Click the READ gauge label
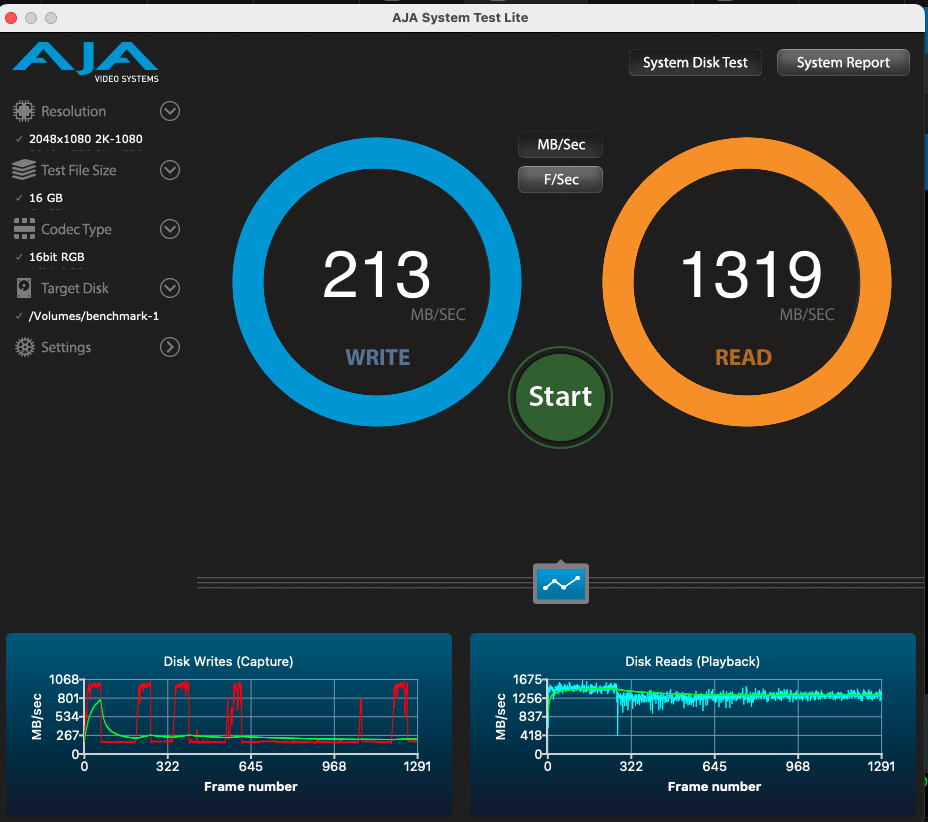 coord(743,357)
